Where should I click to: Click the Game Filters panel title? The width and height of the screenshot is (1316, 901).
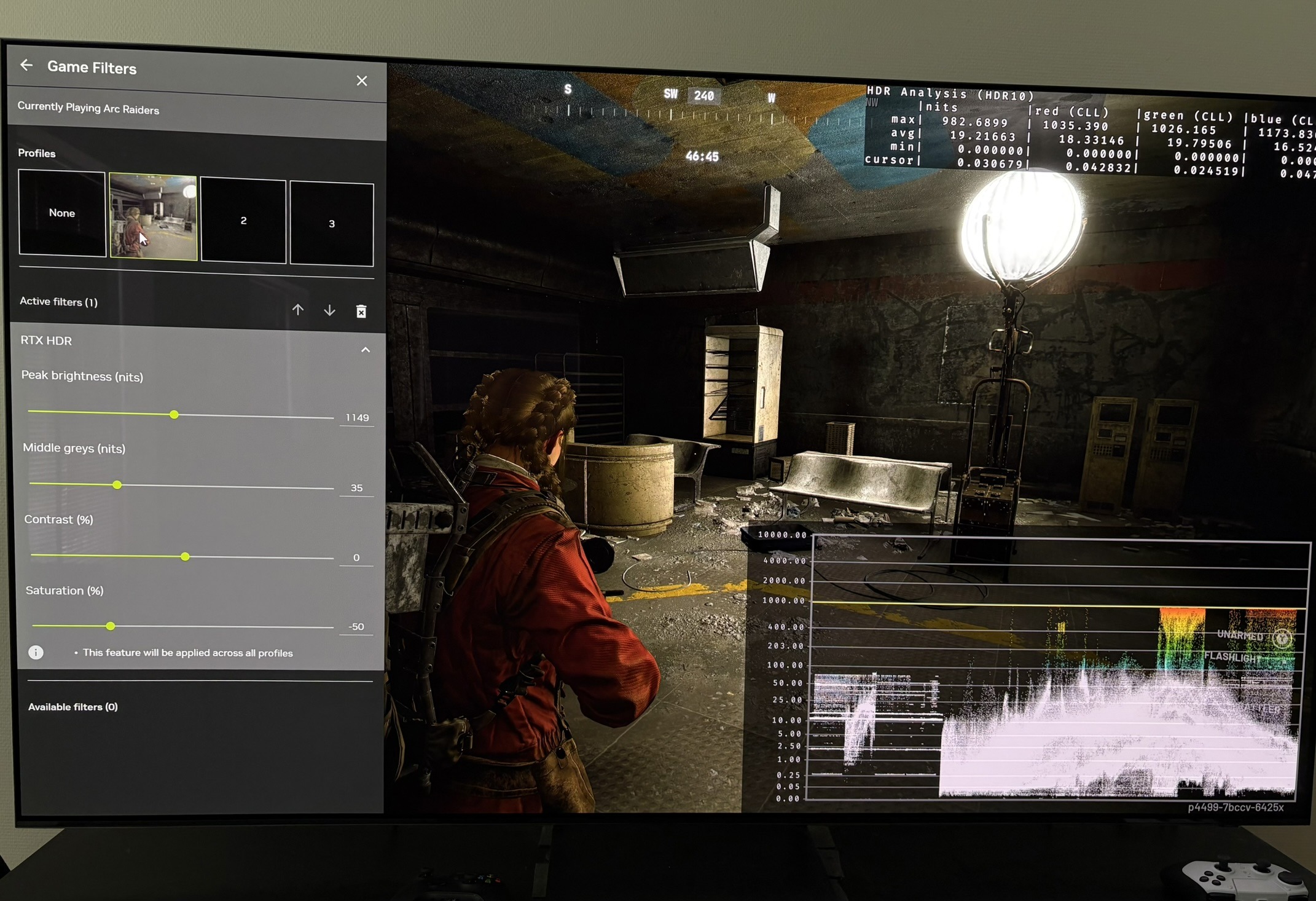tap(92, 68)
